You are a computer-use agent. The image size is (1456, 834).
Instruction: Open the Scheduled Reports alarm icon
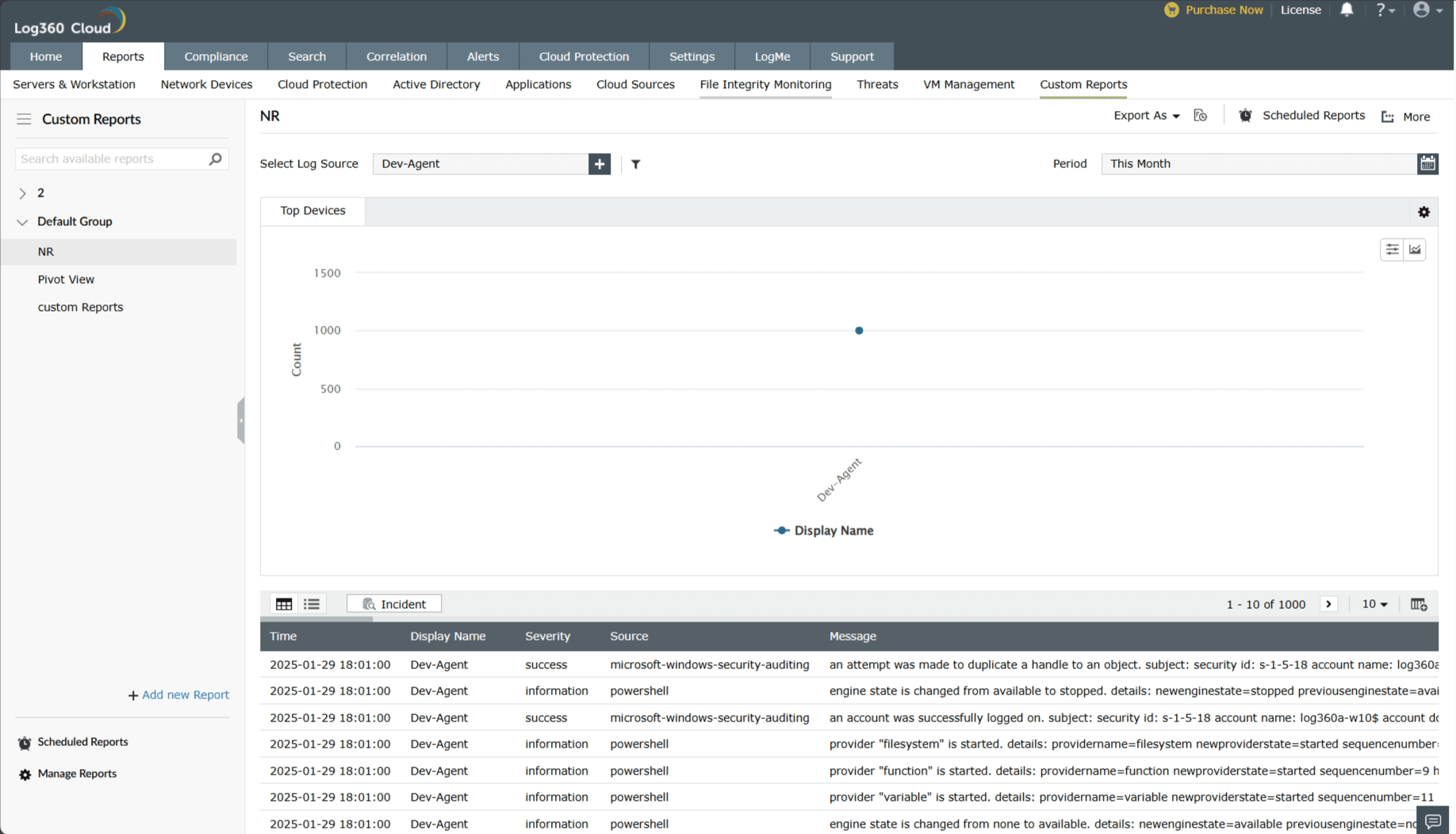(1244, 115)
